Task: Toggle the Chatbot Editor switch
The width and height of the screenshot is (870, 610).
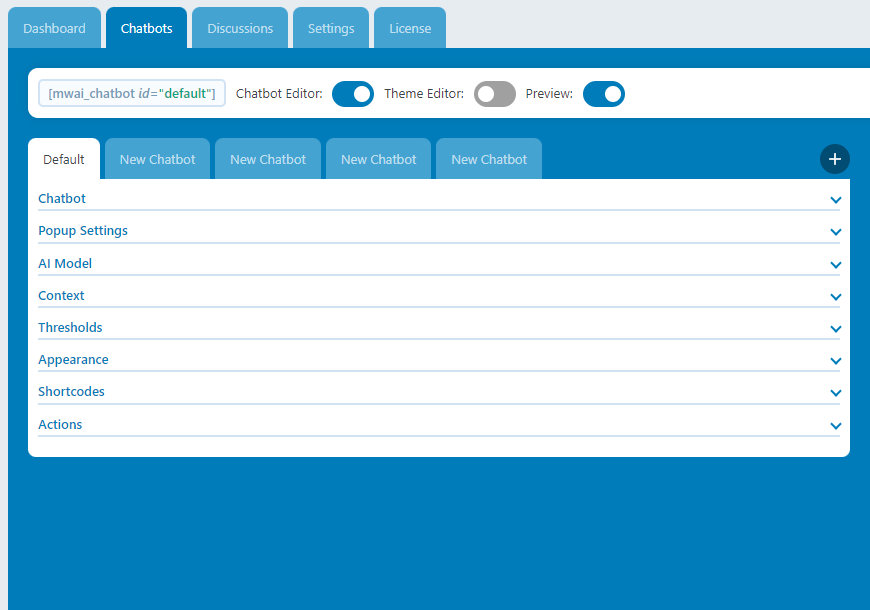Action: 352,94
